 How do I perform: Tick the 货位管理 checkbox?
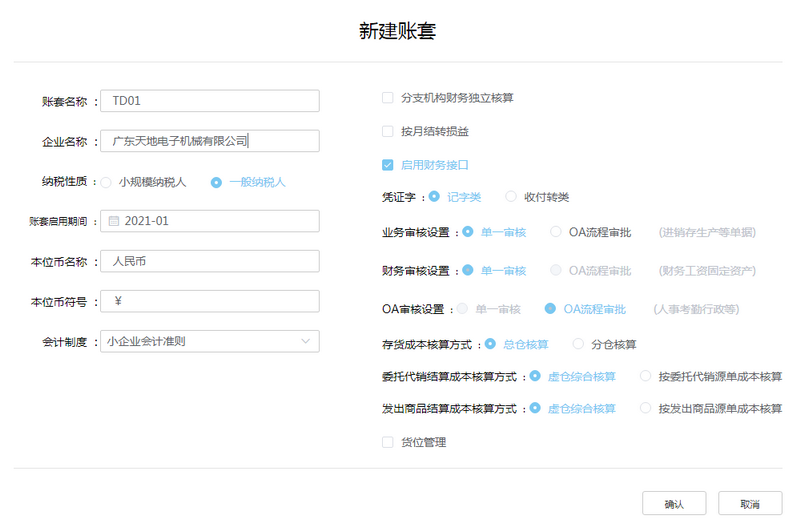[388, 442]
